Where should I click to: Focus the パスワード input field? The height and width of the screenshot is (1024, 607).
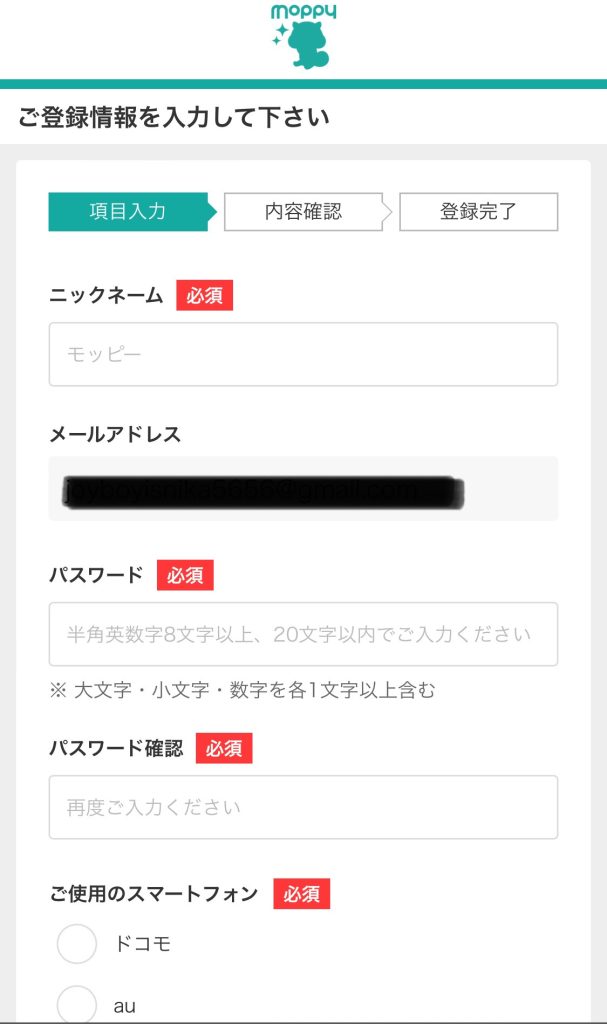coord(303,634)
